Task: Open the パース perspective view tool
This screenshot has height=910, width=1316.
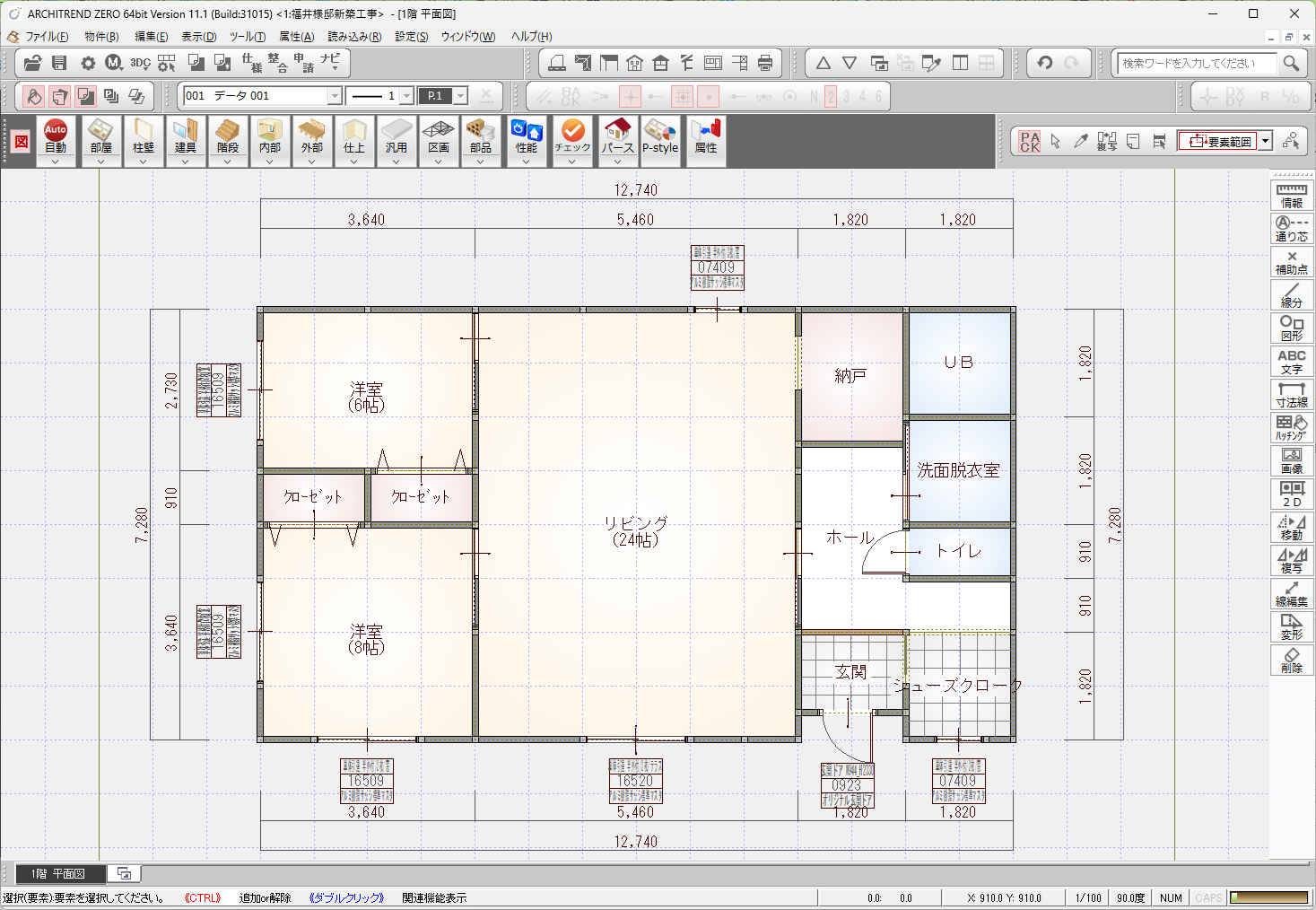Action: click(617, 136)
